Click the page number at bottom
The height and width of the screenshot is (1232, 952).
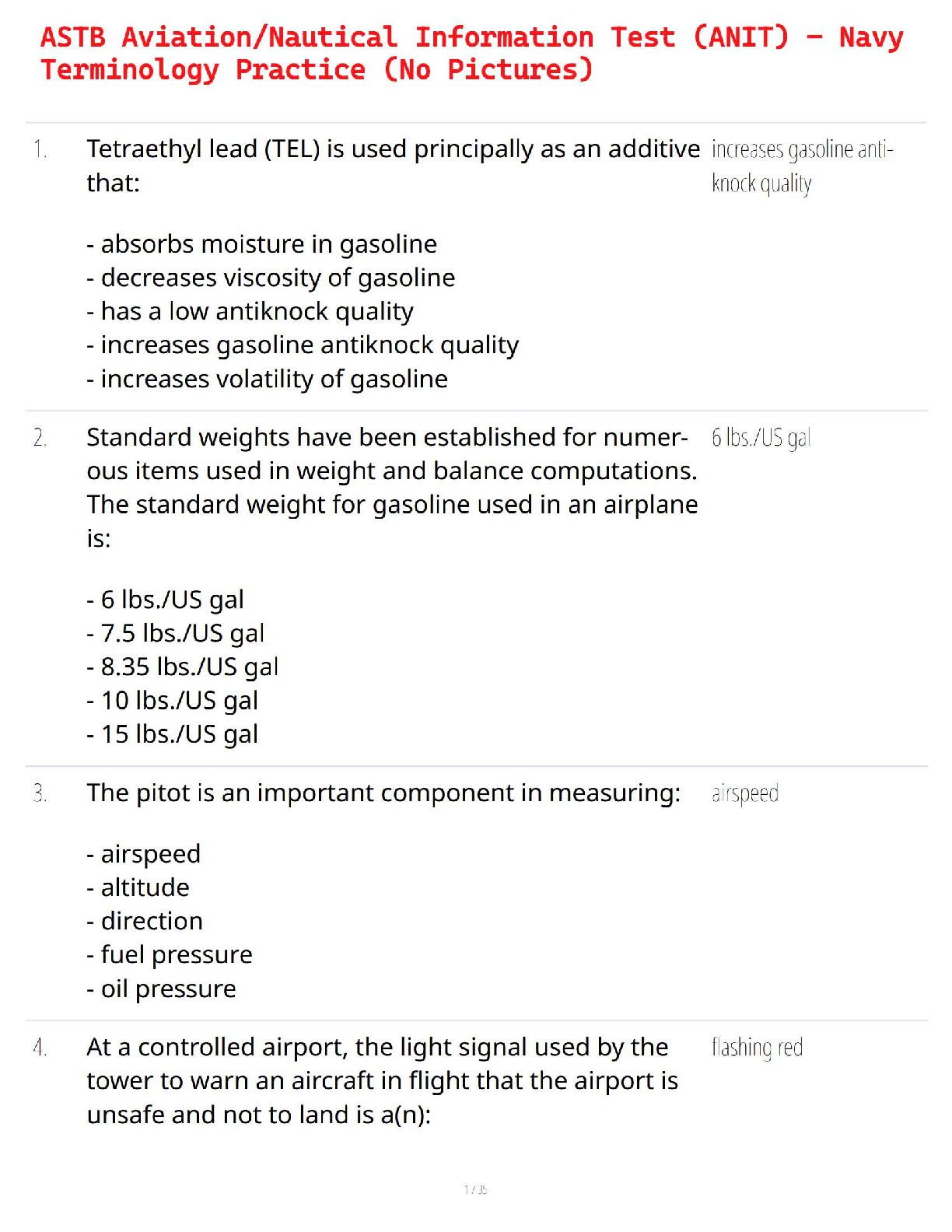click(x=475, y=1189)
